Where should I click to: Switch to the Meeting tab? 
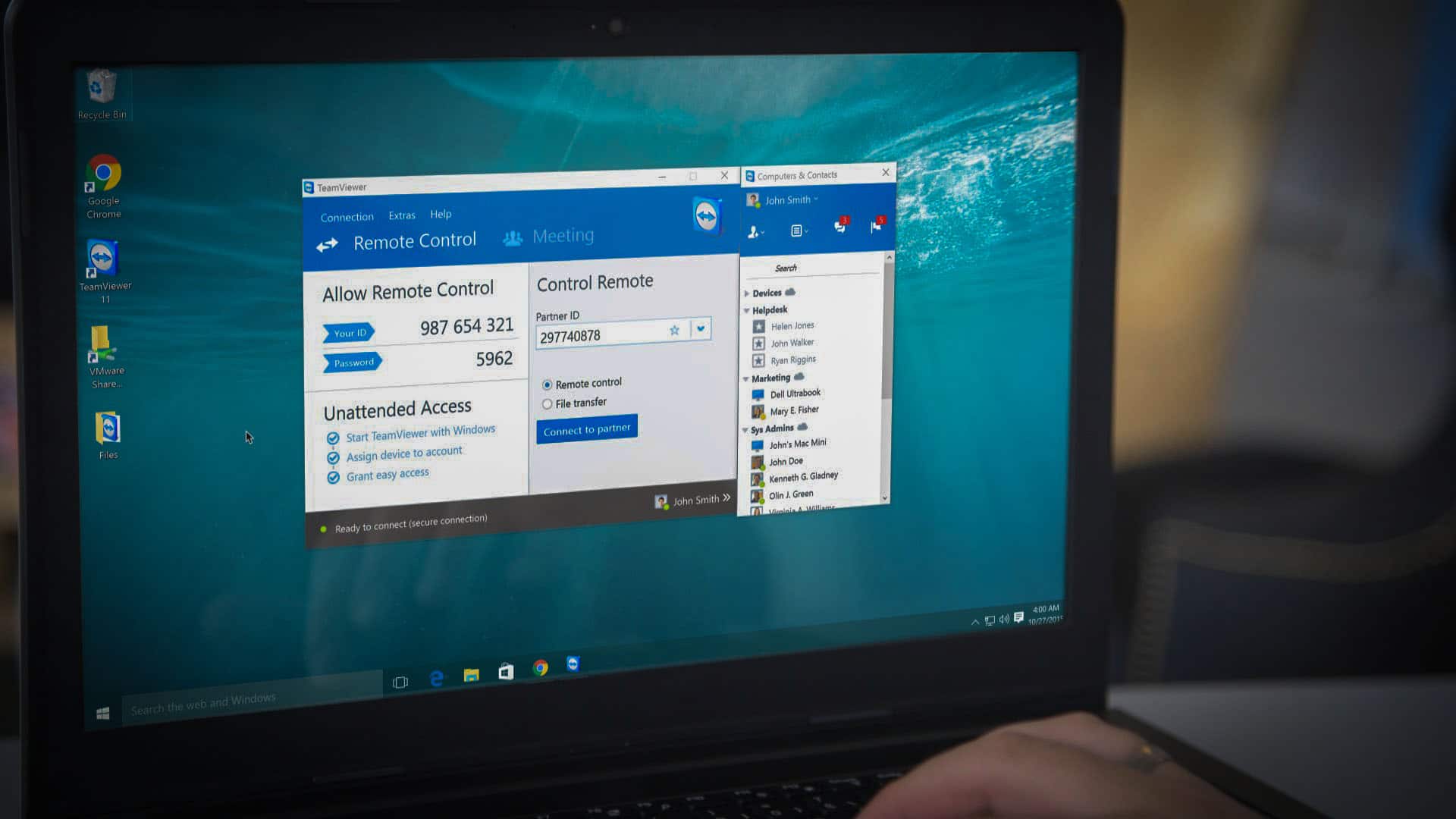tap(562, 236)
